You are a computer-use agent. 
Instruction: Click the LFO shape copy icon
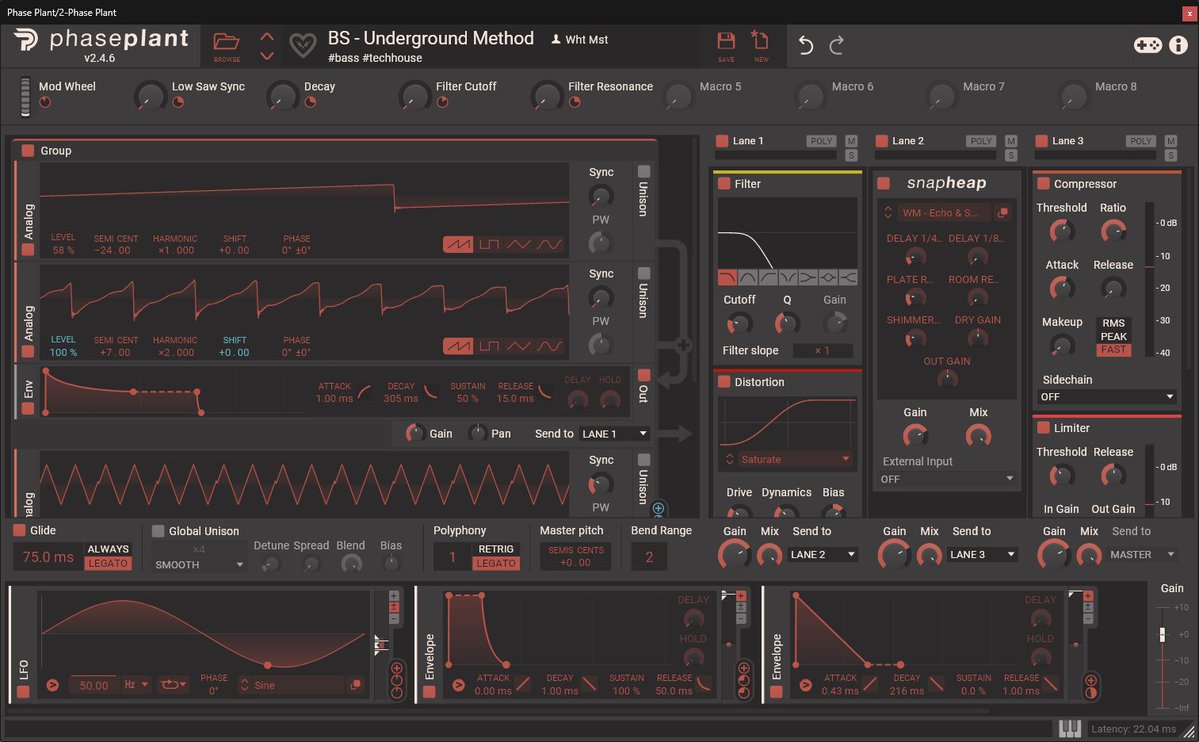point(355,685)
